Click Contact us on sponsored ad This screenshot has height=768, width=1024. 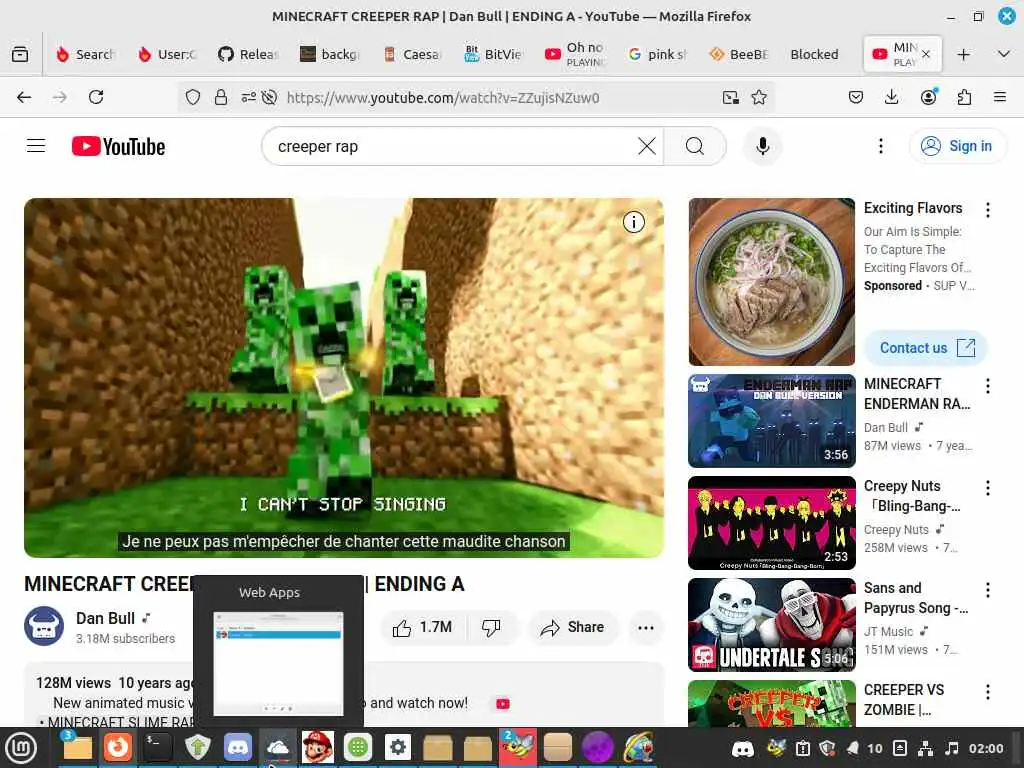[x=925, y=348]
